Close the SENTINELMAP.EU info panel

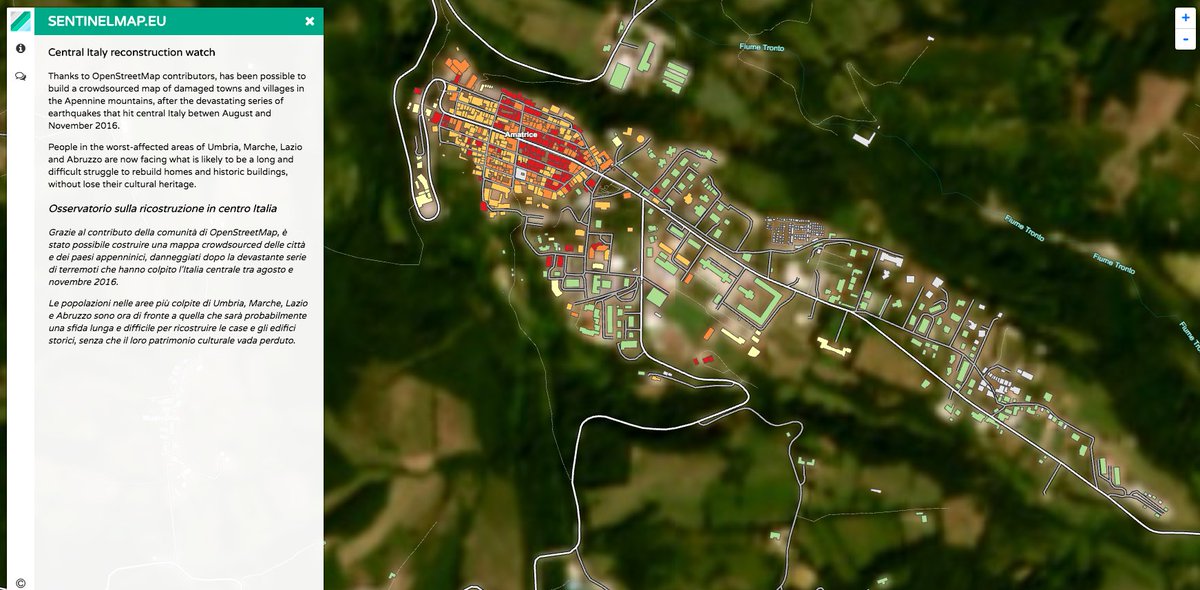coord(310,21)
